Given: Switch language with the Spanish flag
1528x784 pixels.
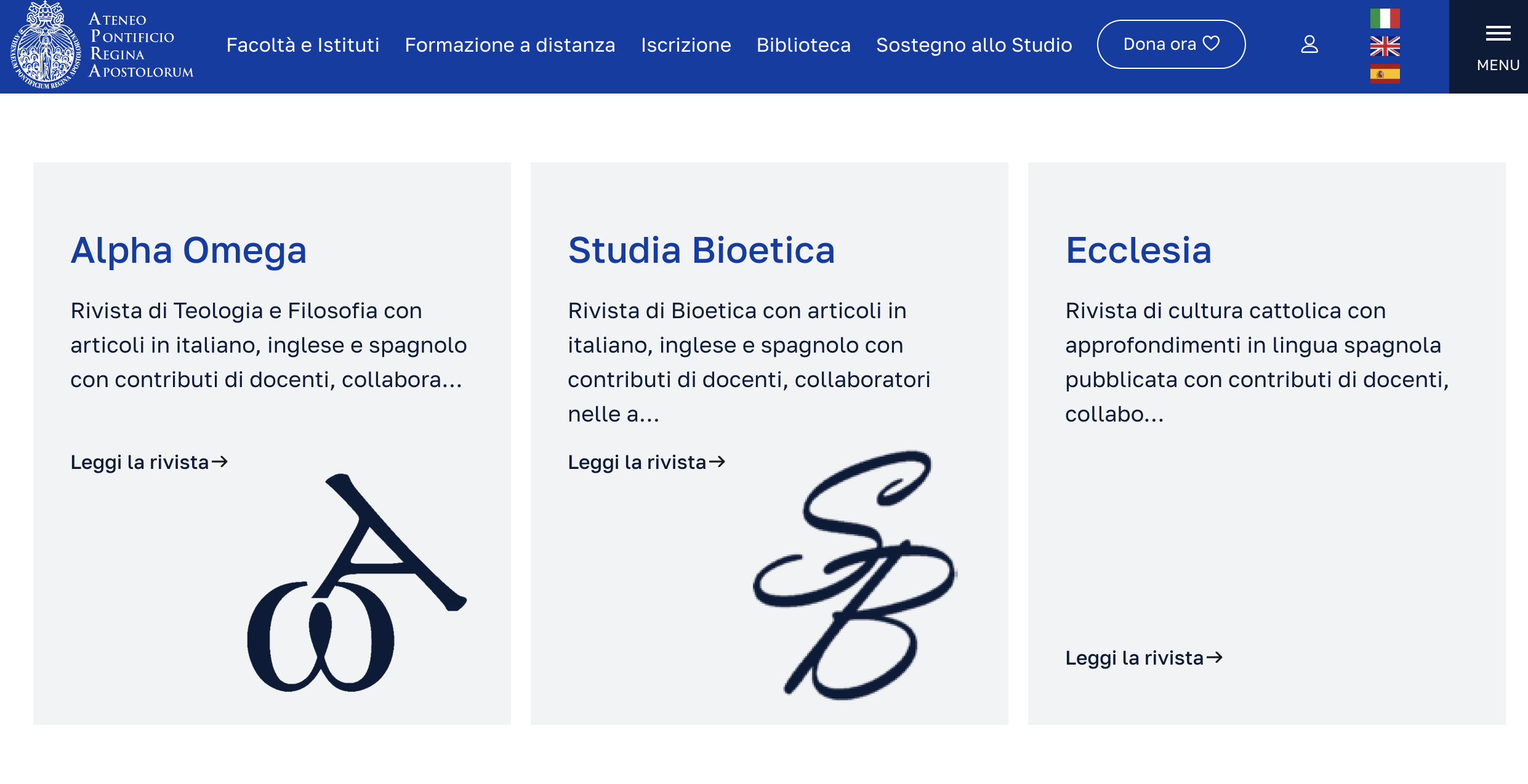Looking at the screenshot, I should tap(1385, 74).
